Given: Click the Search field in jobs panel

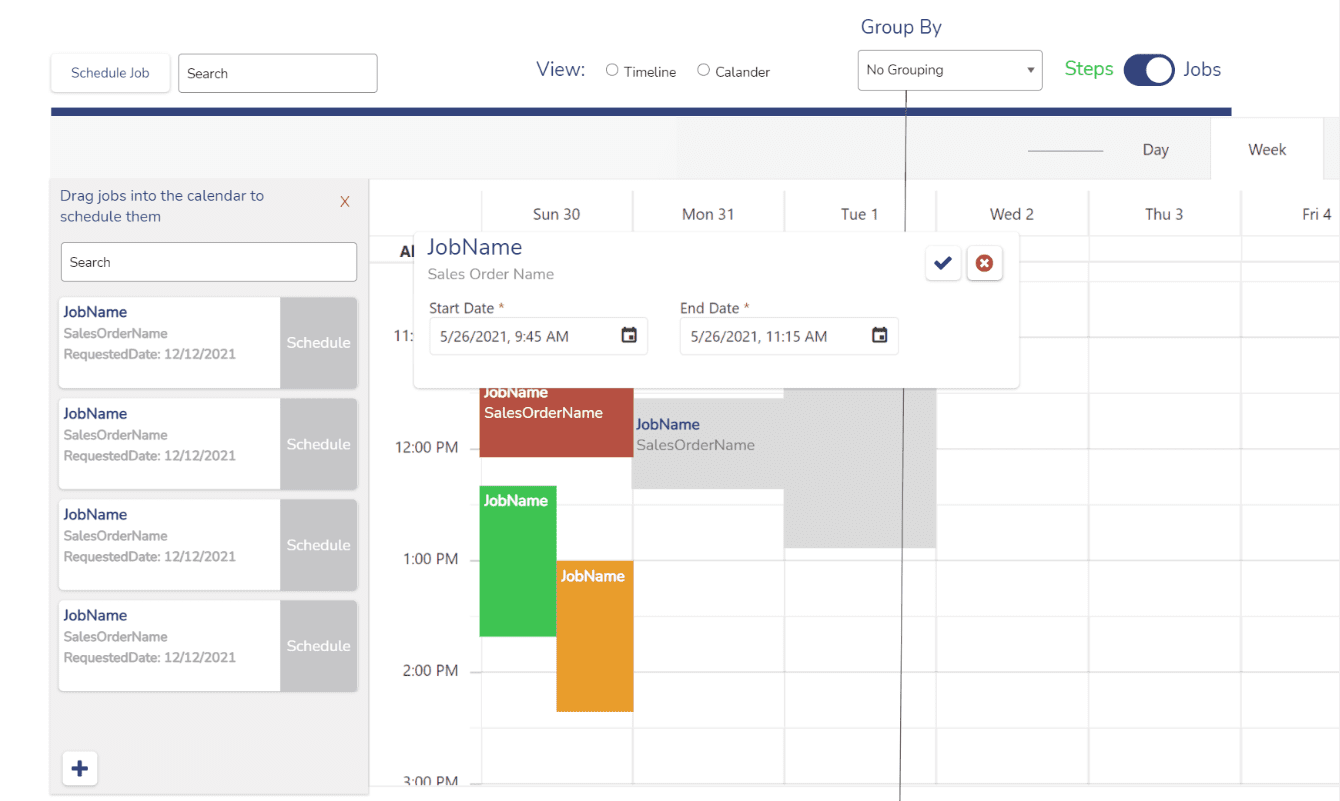Looking at the screenshot, I should (x=208, y=262).
